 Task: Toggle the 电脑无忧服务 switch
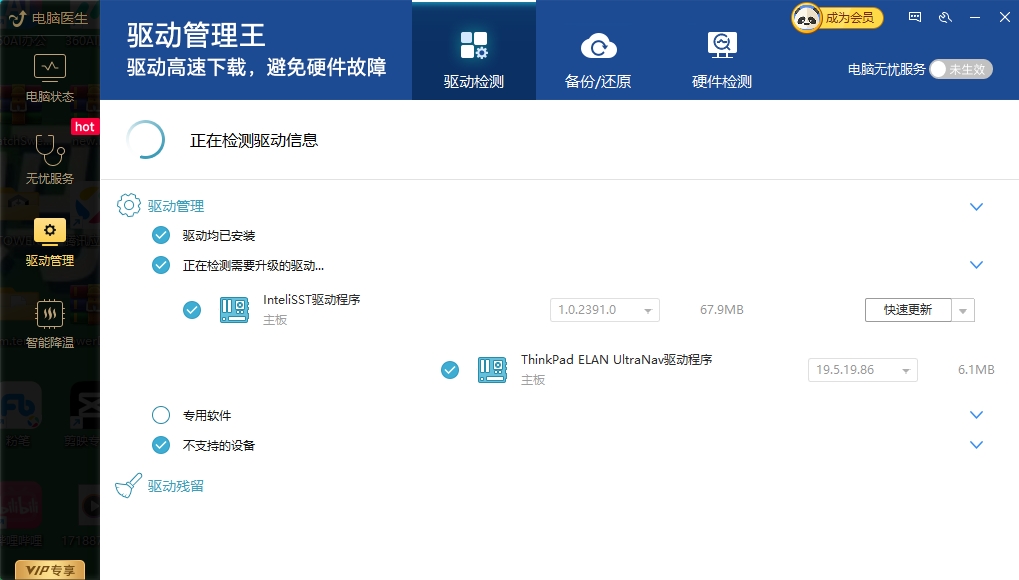[961, 69]
